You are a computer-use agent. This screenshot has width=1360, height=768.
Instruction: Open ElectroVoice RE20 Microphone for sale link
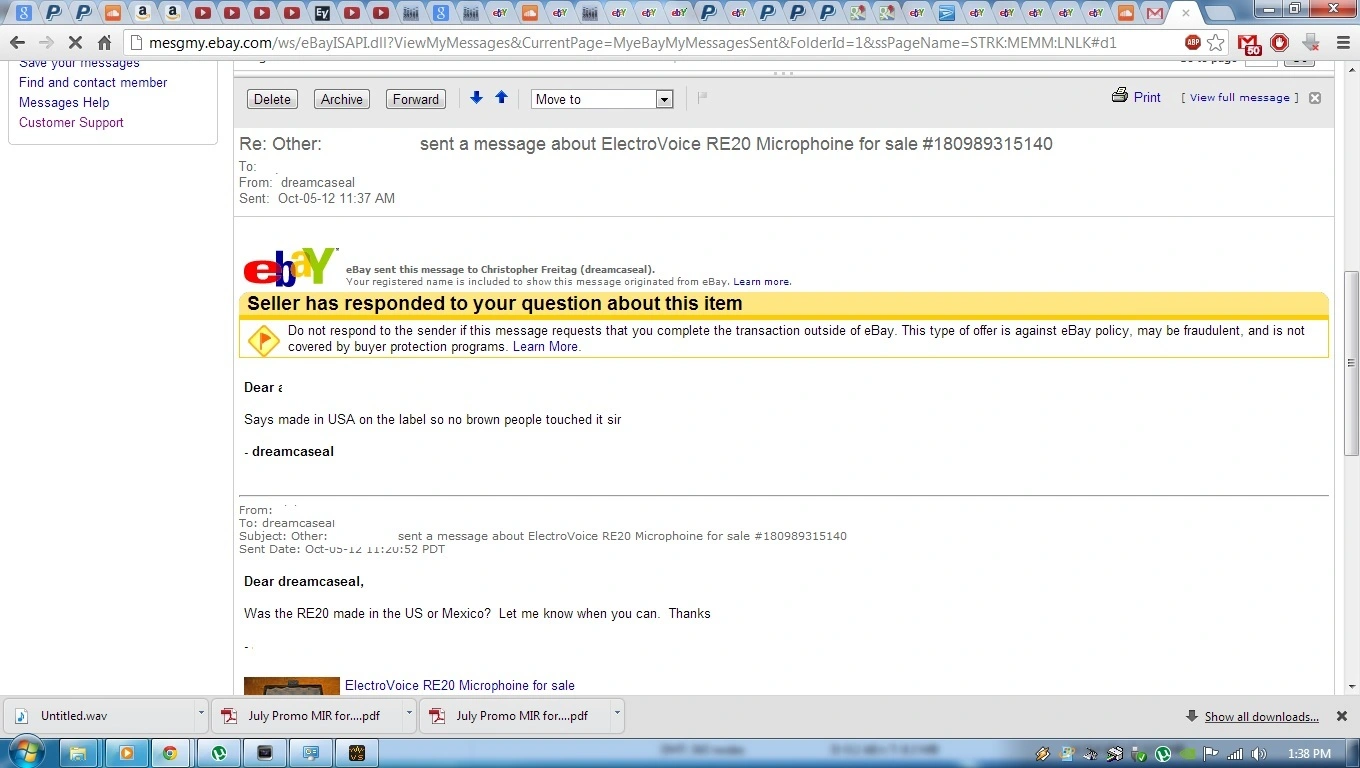pyautogui.click(x=460, y=685)
